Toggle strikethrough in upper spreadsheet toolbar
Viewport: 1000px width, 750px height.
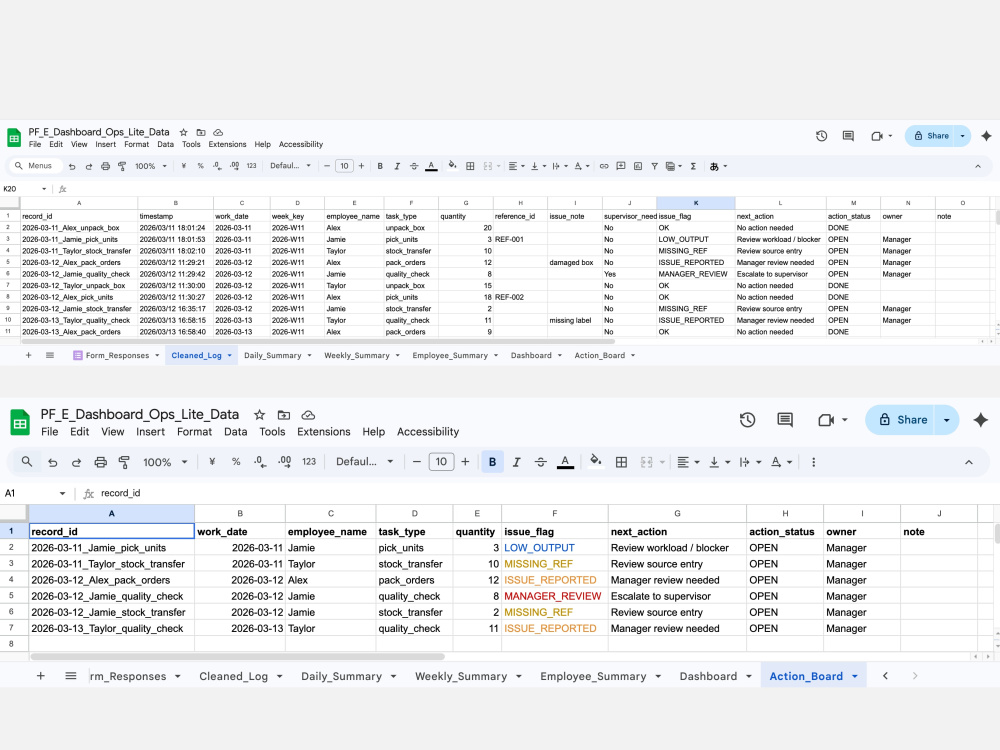click(414, 166)
